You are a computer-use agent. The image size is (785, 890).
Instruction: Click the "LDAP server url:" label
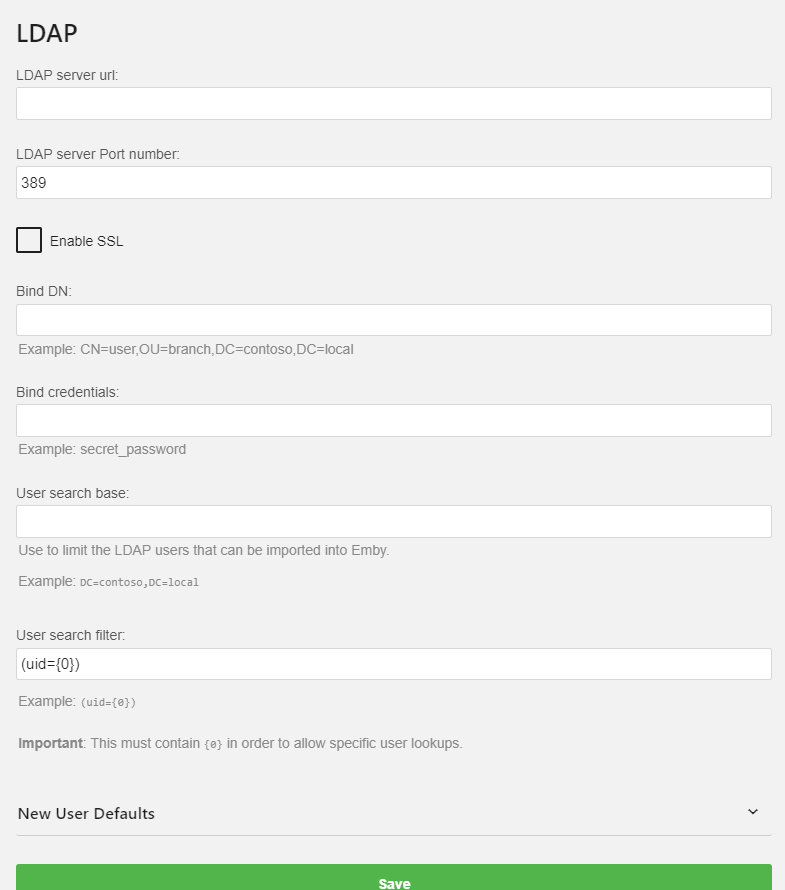pos(67,75)
